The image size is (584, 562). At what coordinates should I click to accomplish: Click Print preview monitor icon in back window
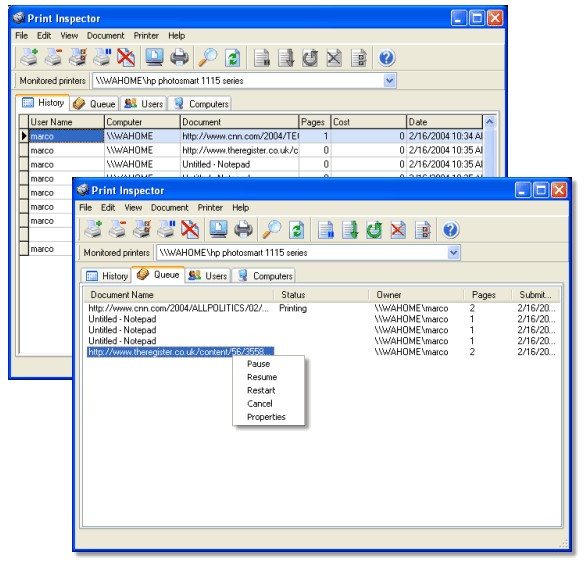pos(155,57)
